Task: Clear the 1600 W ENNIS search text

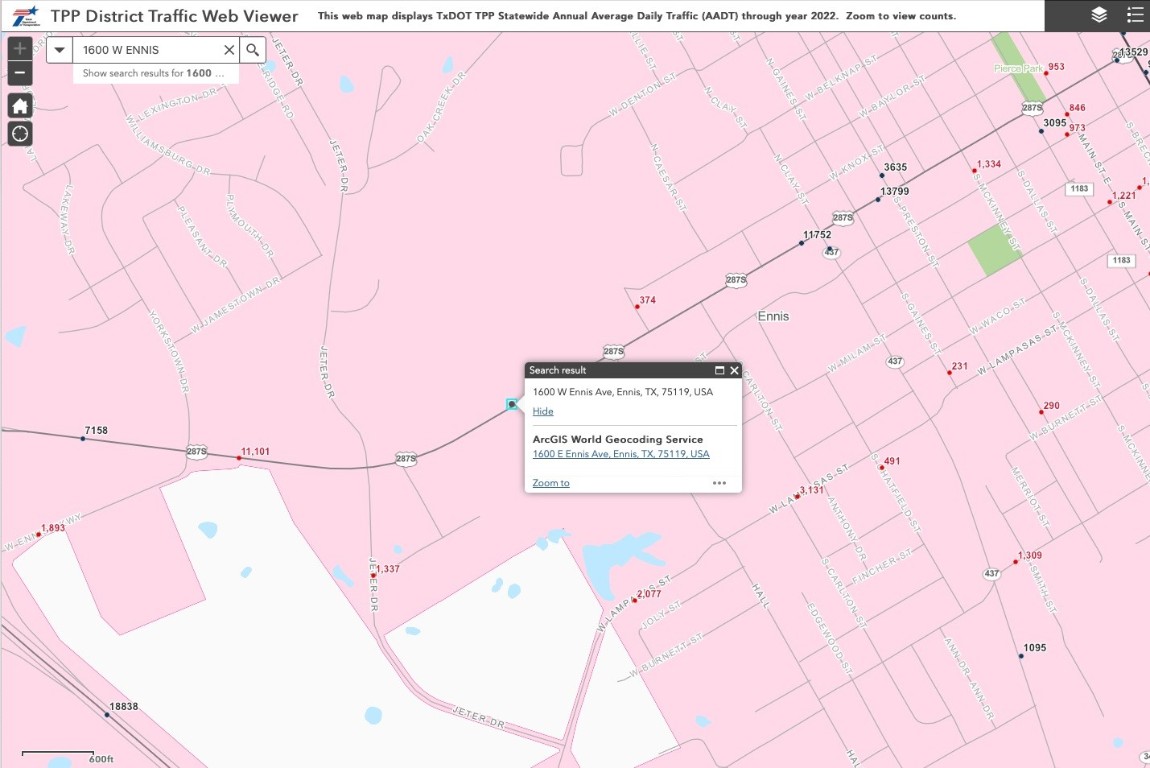Action: click(229, 50)
